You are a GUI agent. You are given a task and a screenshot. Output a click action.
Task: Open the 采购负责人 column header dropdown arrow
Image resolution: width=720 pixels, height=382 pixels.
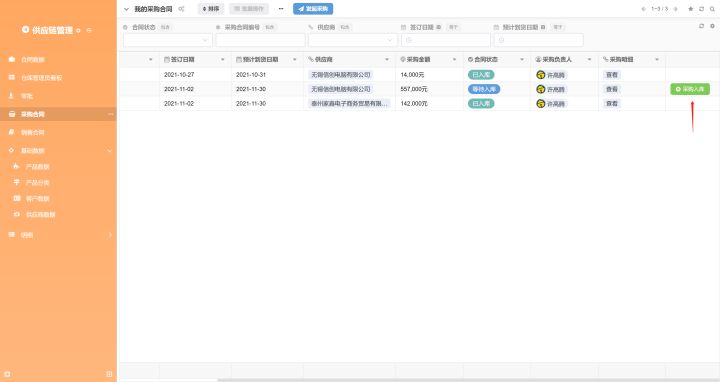[590, 60]
